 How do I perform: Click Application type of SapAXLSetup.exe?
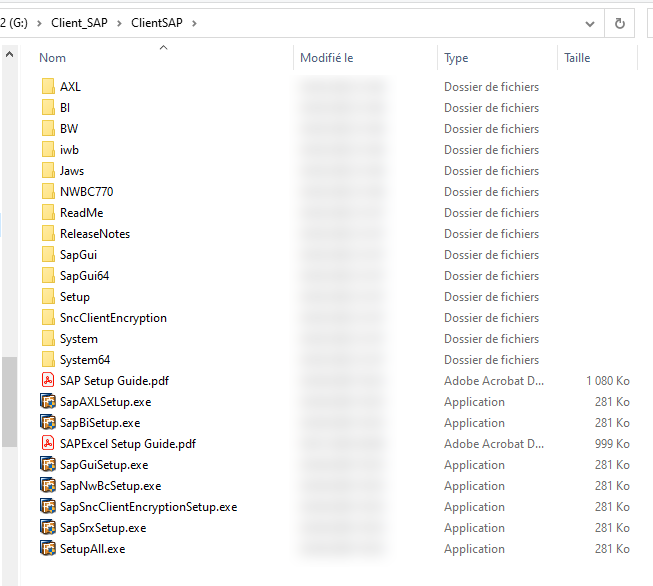(x=474, y=402)
